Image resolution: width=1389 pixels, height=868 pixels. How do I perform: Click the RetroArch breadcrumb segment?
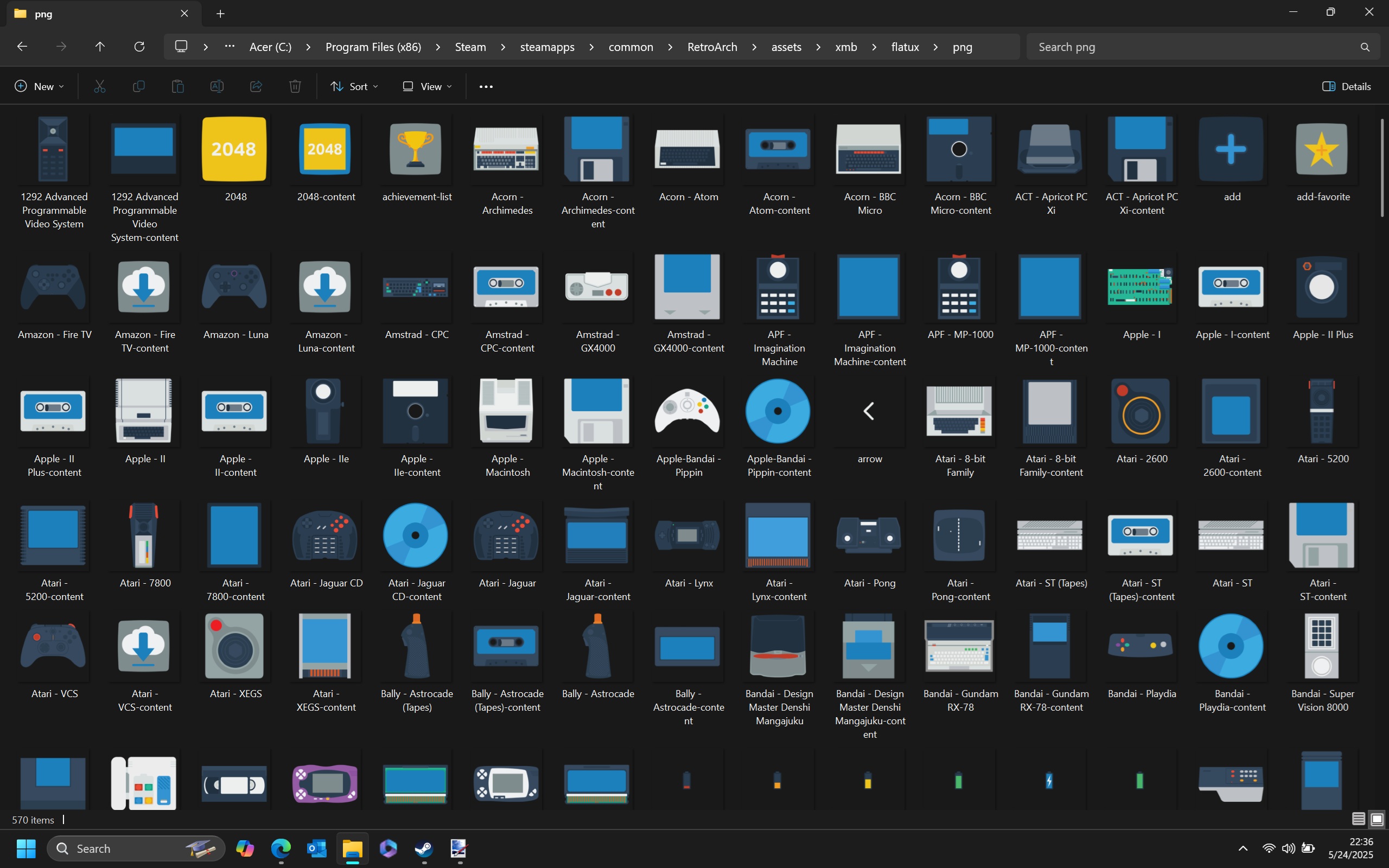point(712,47)
